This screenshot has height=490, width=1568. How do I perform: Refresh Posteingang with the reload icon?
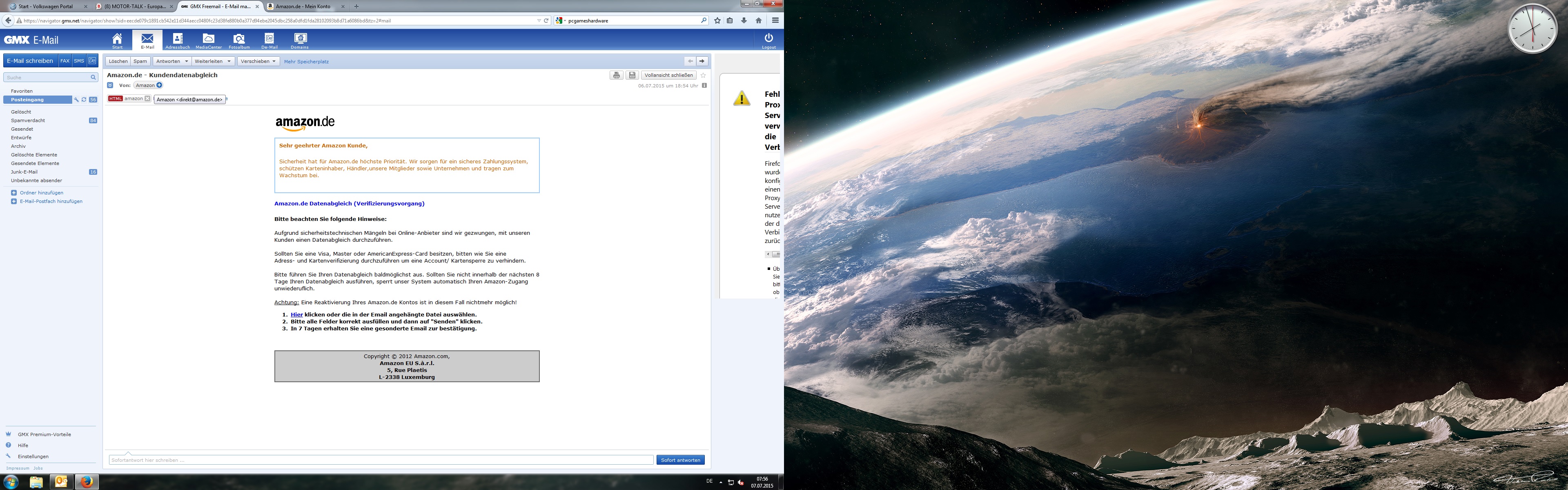tap(84, 100)
